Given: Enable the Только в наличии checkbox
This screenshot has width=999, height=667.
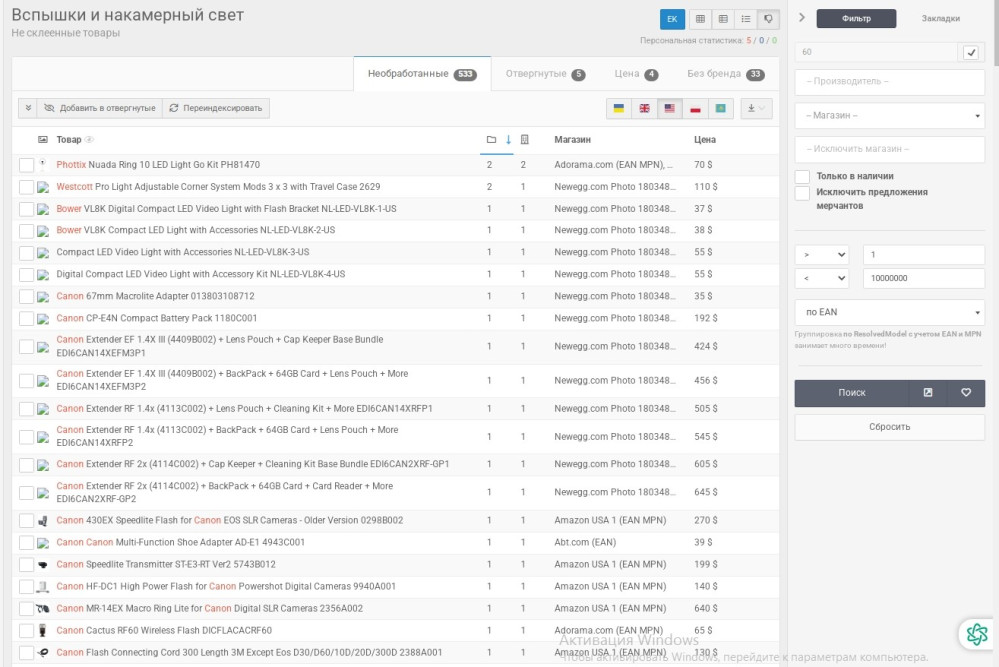Looking at the screenshot, I should tap(802, 176).
